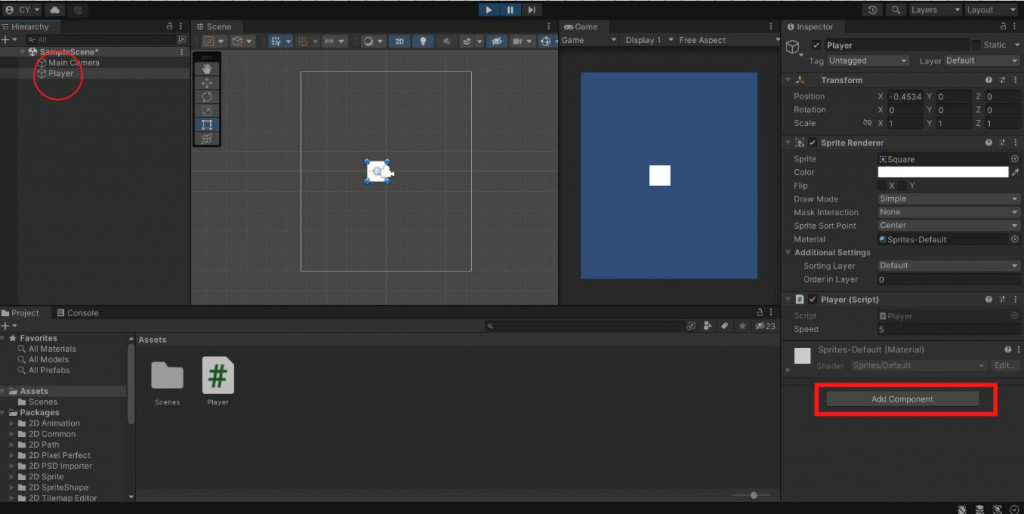Viewport: 1024px width, 514px height.
Task: Open the Unity cloud services icon
Action: [x=55, y=10]
